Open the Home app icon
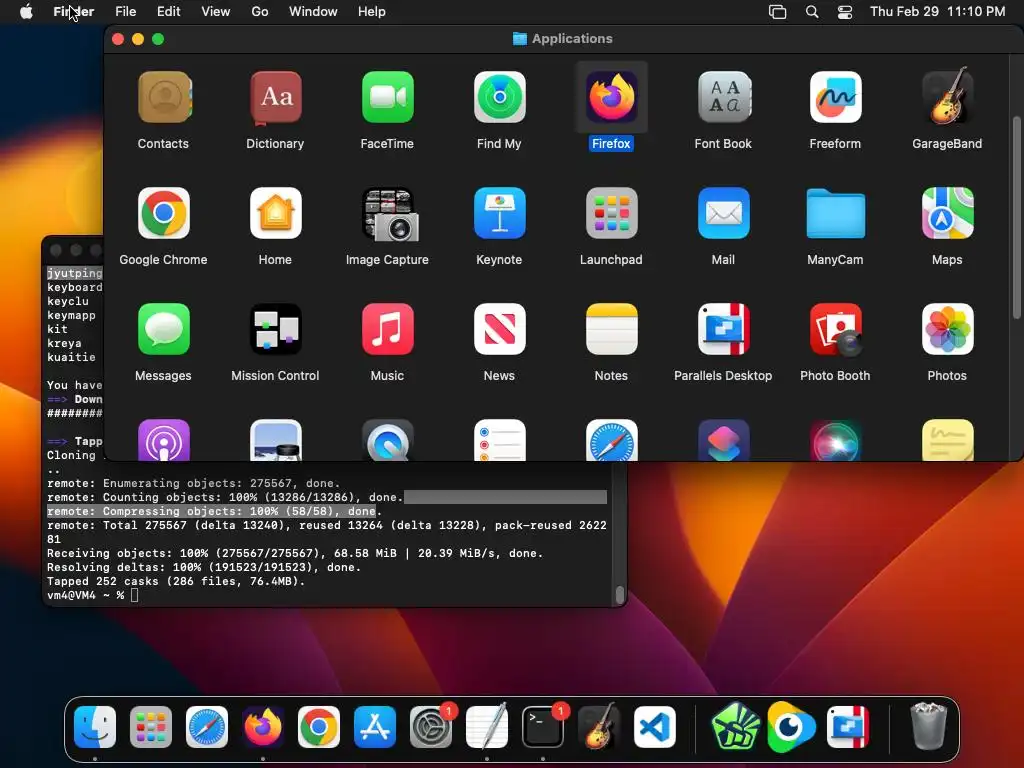Image resolution: width=1024 pixels, height=768 pixels. [276, 214]
